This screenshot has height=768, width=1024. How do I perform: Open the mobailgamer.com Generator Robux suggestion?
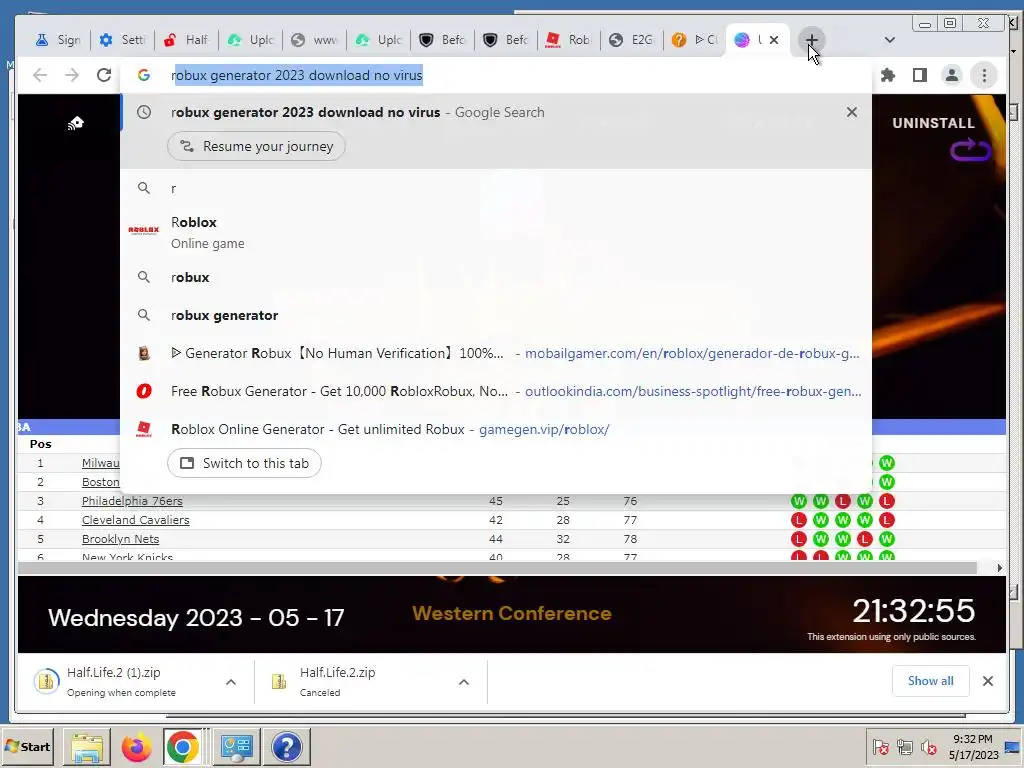tap(496, 353)
